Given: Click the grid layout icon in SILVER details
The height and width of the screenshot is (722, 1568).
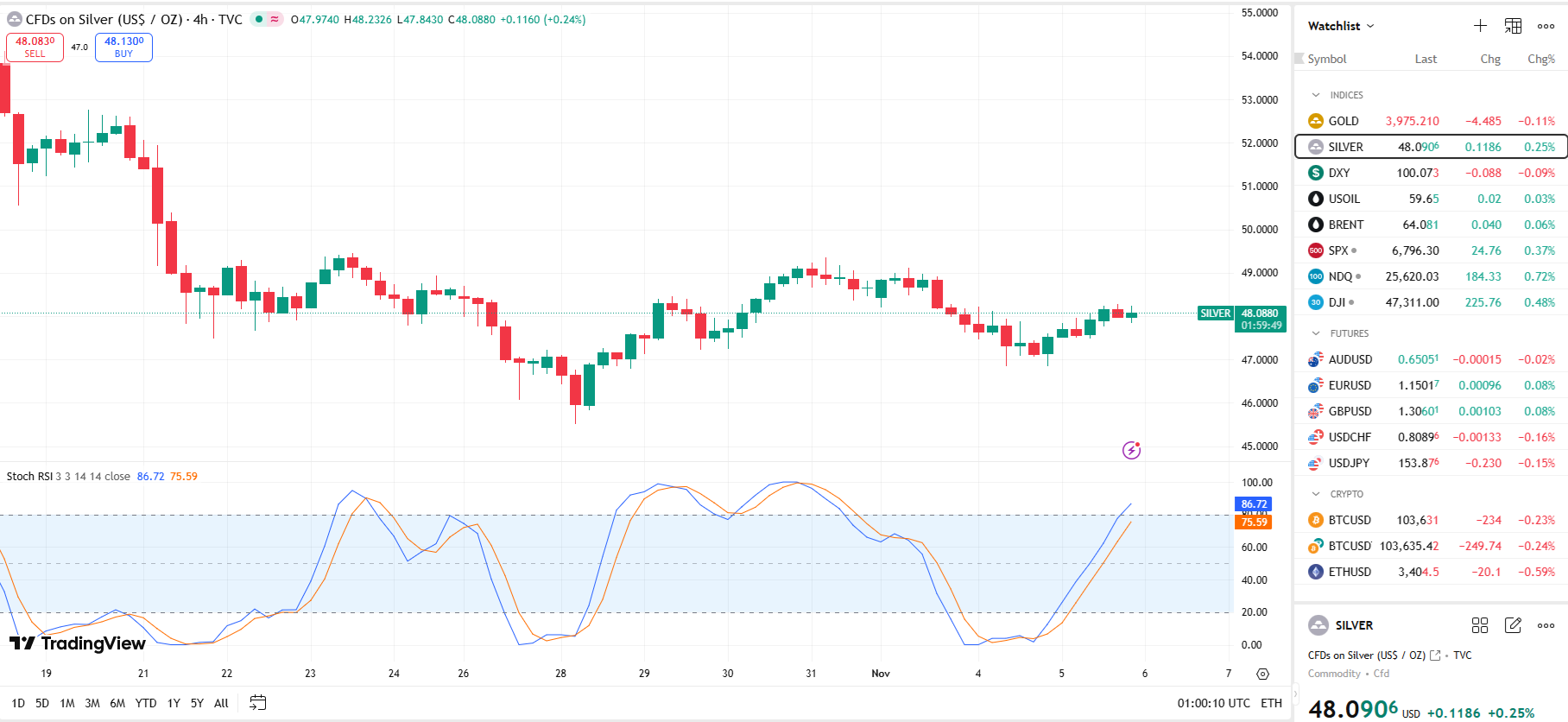Looking at the screenshot, I should pos(1480,625).
